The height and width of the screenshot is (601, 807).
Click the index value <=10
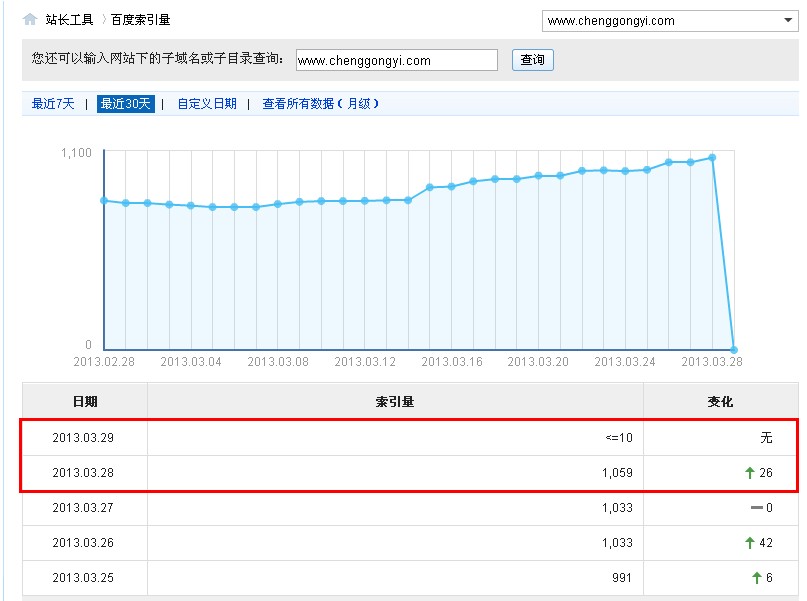pyautogui.click(x=619, y=438)
